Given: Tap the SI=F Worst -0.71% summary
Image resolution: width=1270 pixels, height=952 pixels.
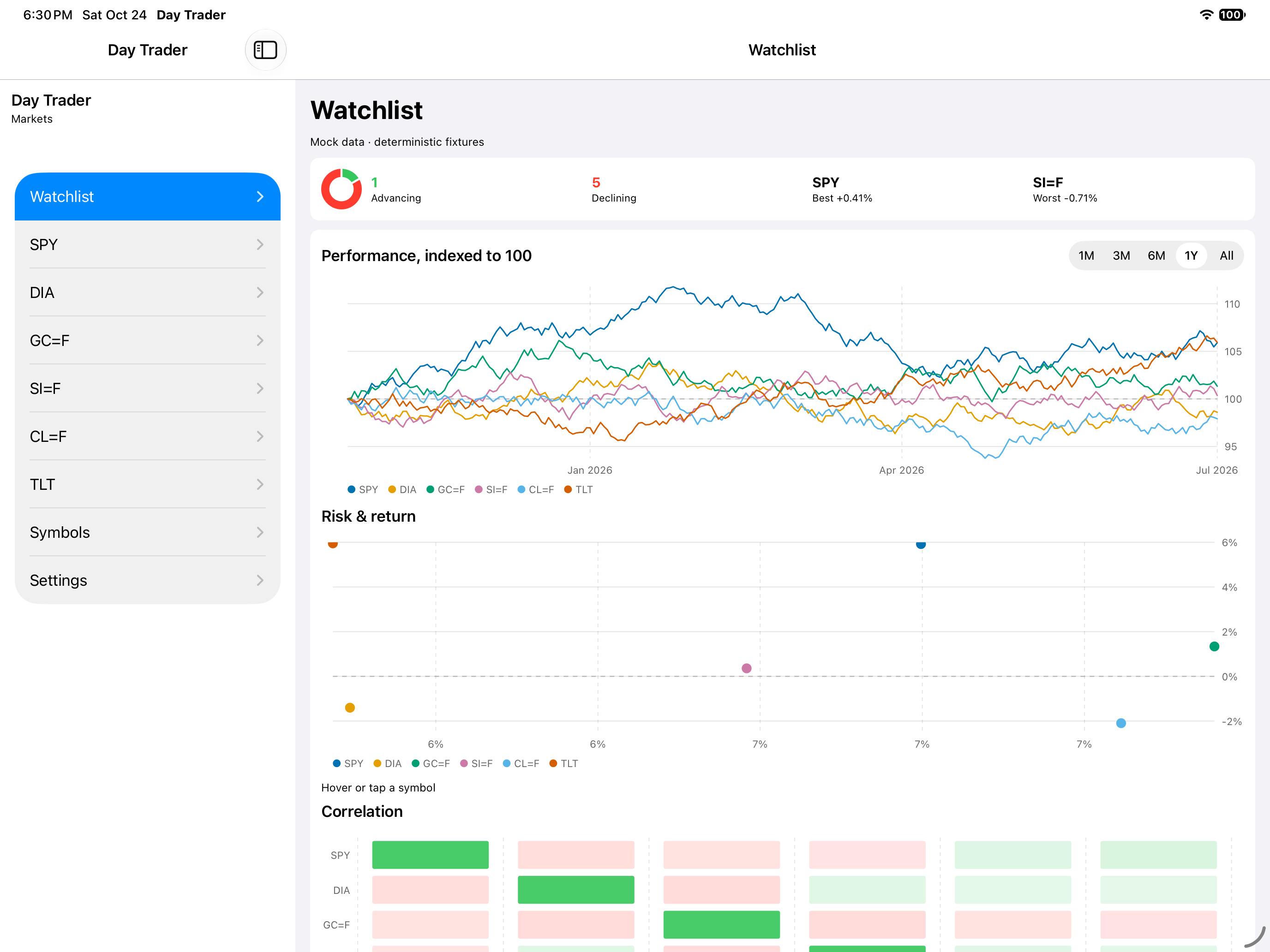Looking at the screenshot, I should pyautogui.click(x=1065, y=190).
